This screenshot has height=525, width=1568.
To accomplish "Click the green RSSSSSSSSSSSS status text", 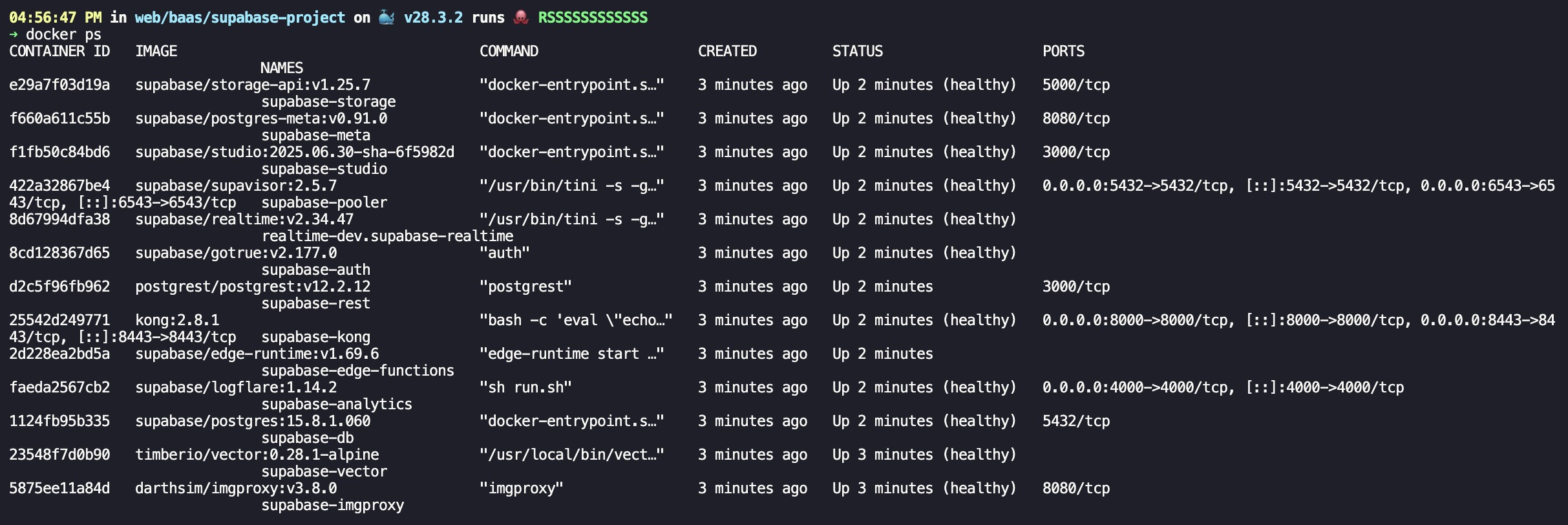I will pos(593,17).
